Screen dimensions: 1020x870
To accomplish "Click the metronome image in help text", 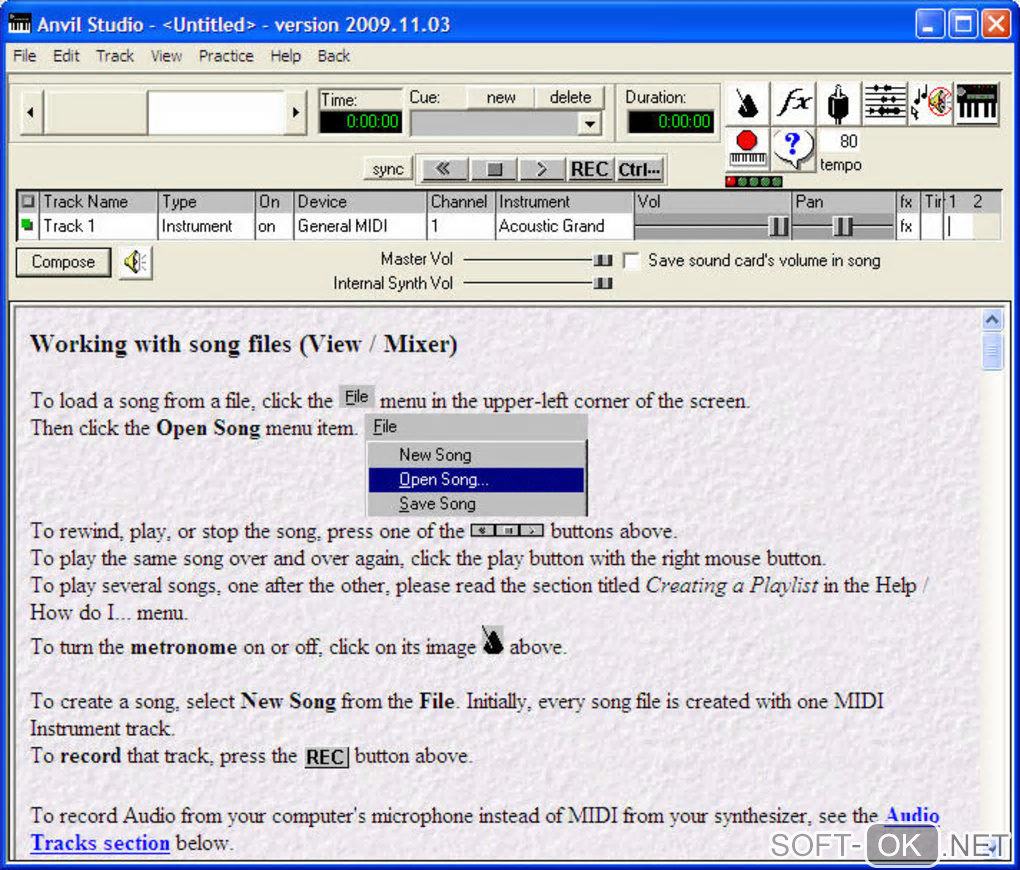I will point(492,640).
